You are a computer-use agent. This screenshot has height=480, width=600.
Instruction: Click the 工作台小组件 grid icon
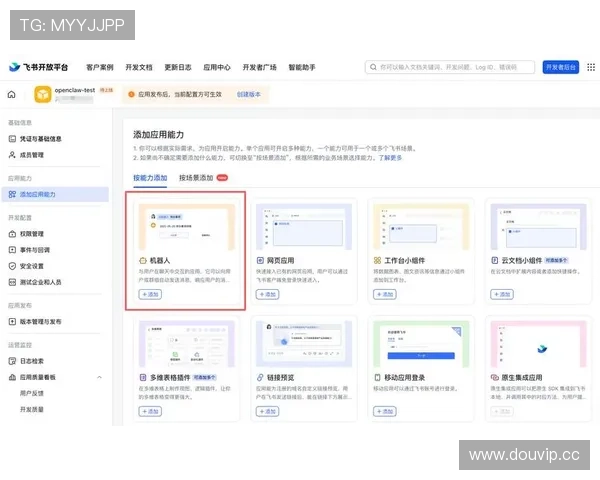377,261
